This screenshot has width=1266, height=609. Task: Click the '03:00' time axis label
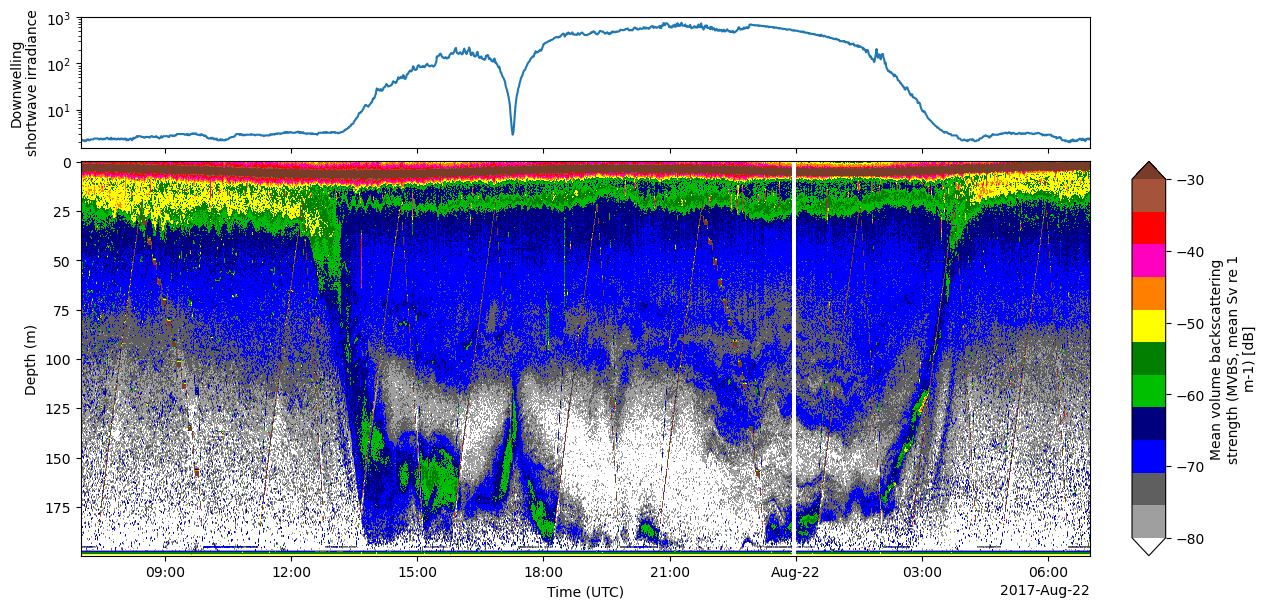click(x=922, y=573)
